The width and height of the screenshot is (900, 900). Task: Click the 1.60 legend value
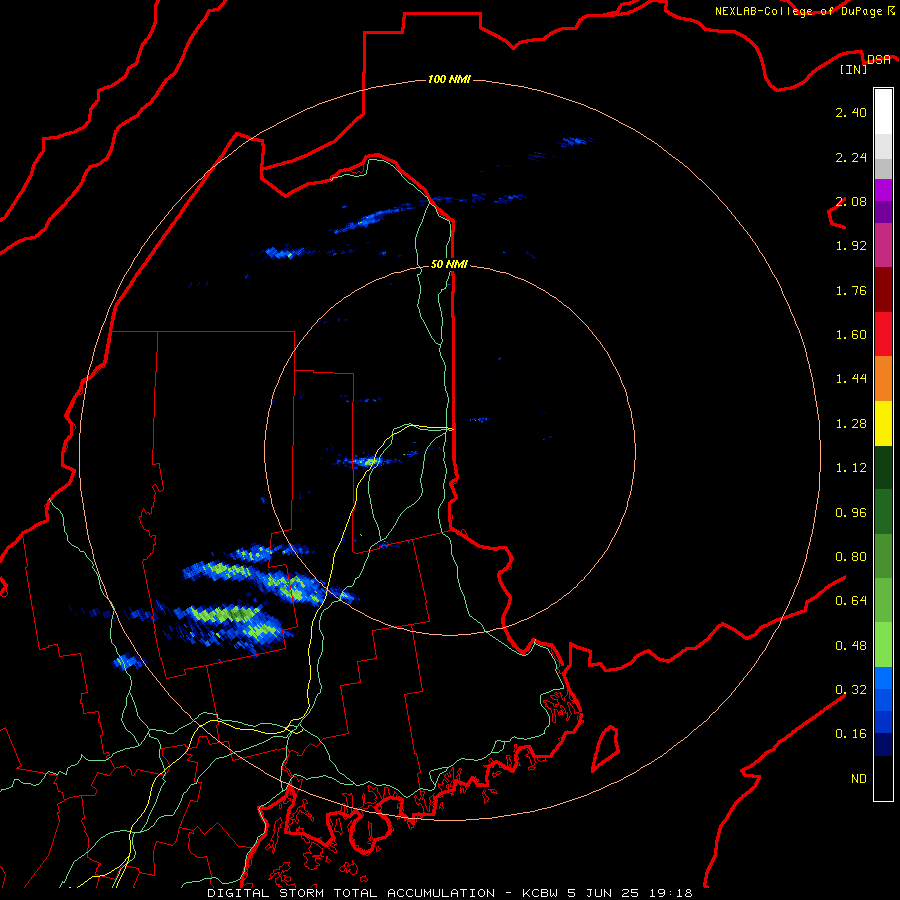[x=851, y=335]
